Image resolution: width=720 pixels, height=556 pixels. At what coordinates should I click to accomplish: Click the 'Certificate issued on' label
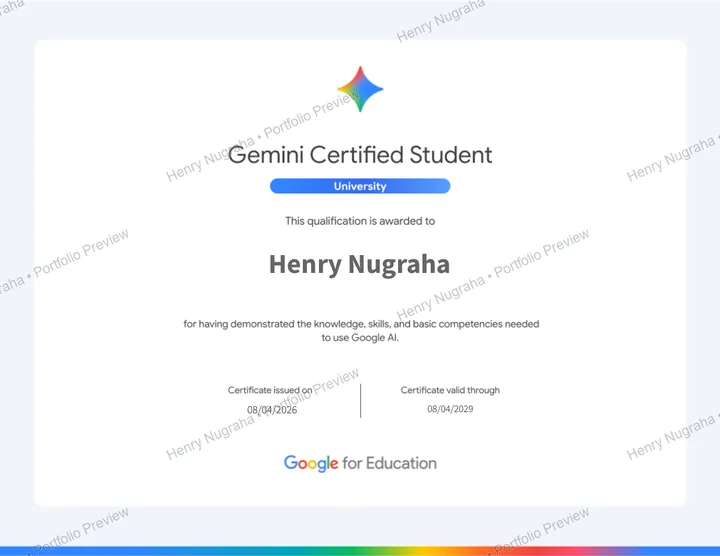[270, 390]
